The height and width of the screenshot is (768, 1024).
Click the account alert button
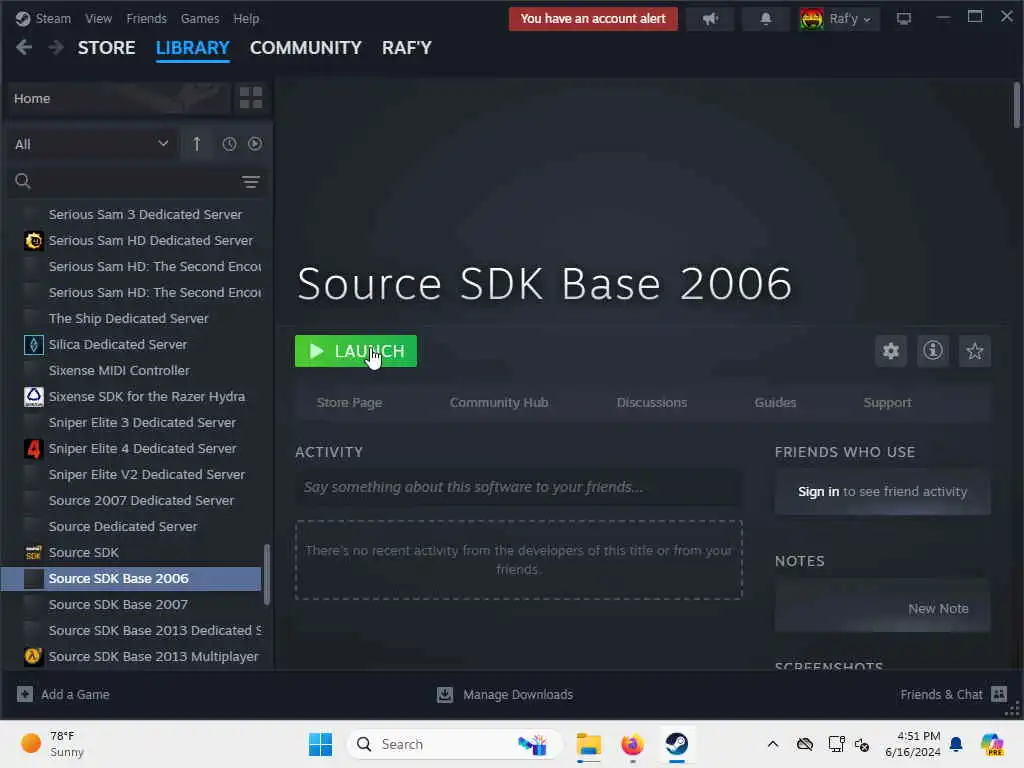click(x=593, y=18)
